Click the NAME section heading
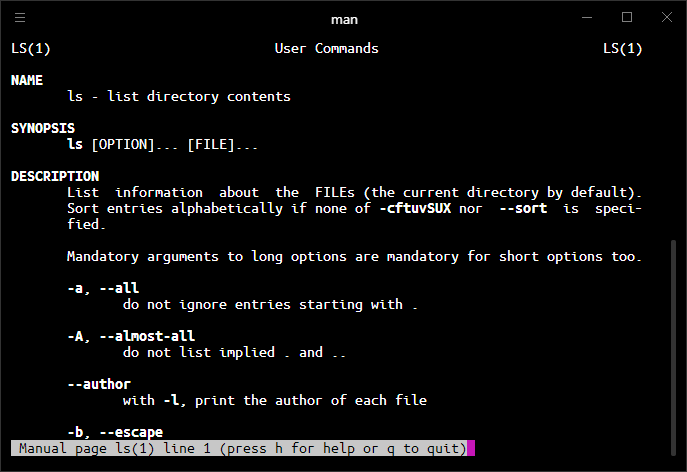The image size is (687, 472). coord(27,80)
